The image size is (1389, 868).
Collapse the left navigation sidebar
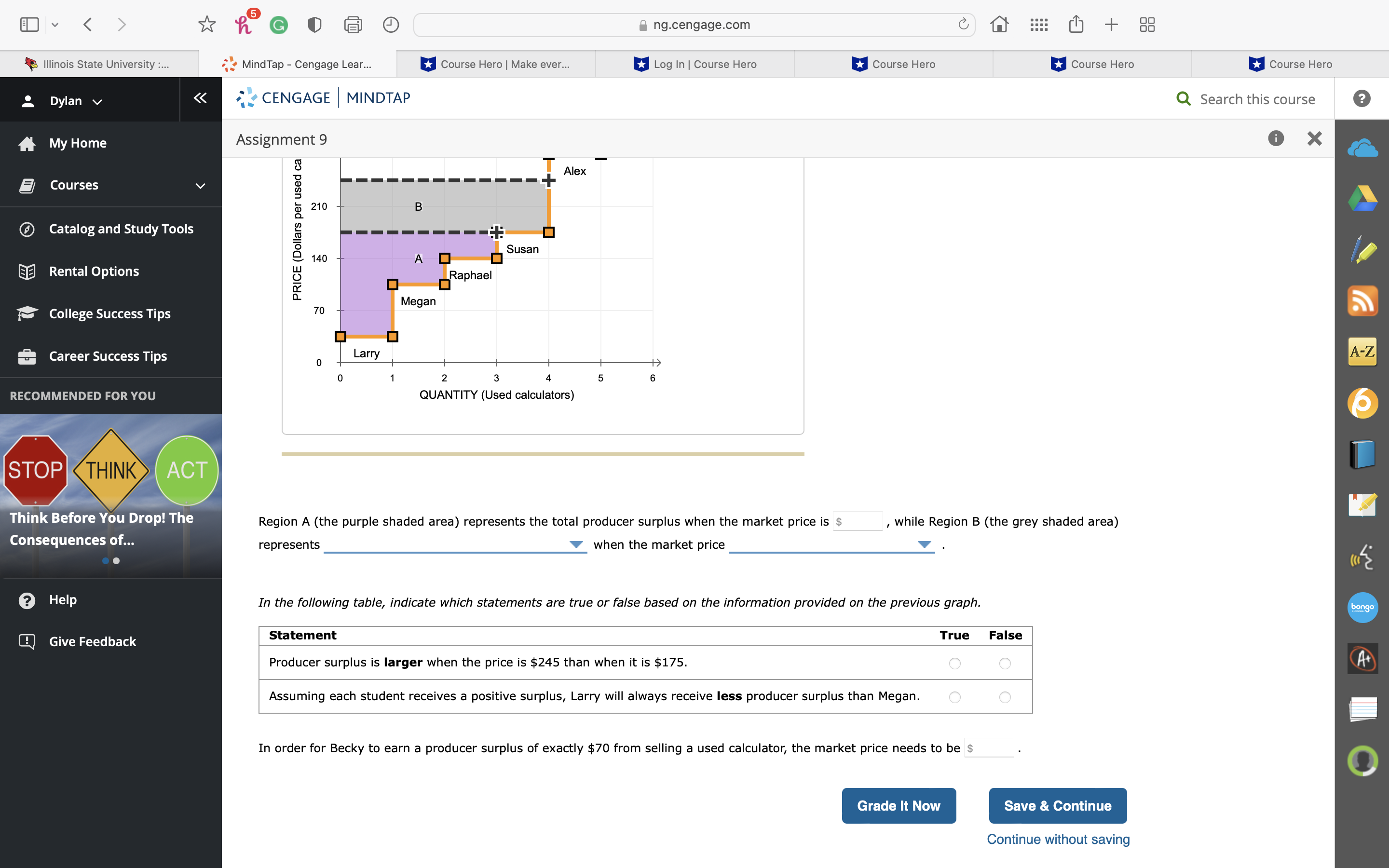coord(200,98)
